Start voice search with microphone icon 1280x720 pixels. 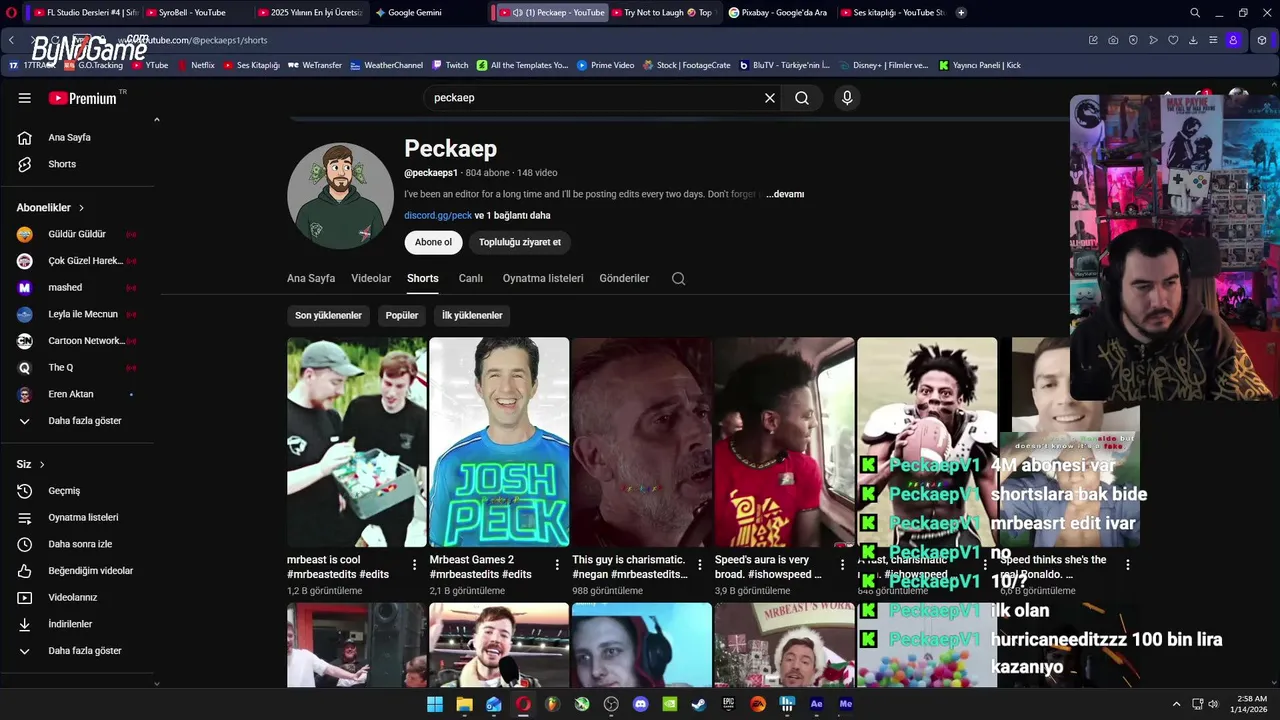[x=847, y=98]
